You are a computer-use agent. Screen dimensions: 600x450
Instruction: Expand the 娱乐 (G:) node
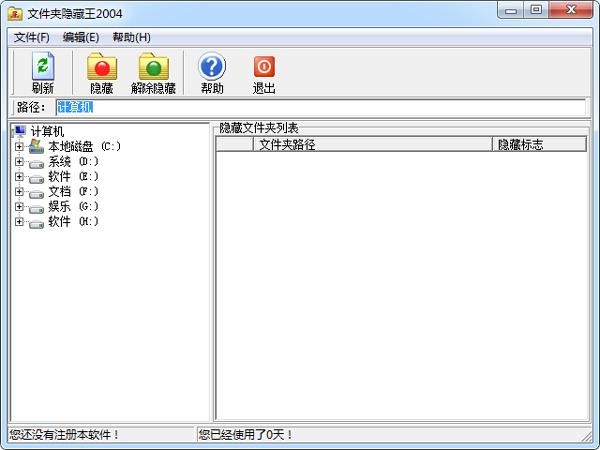[x=19, y=206]
